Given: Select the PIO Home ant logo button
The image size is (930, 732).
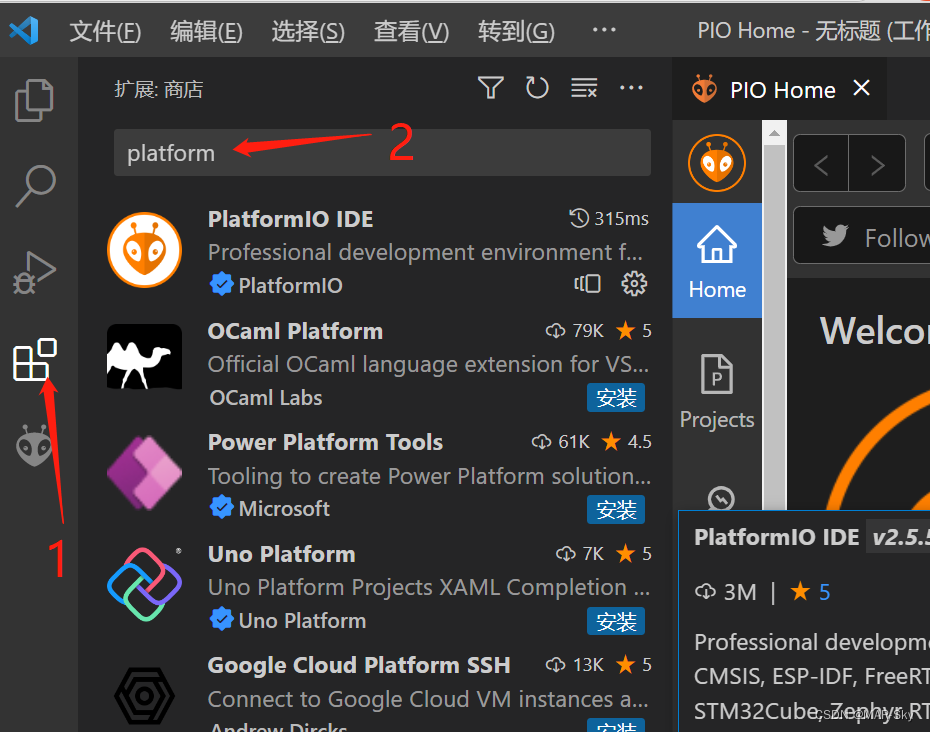Looking at the screenshot, I should click(x=717, y=162).
